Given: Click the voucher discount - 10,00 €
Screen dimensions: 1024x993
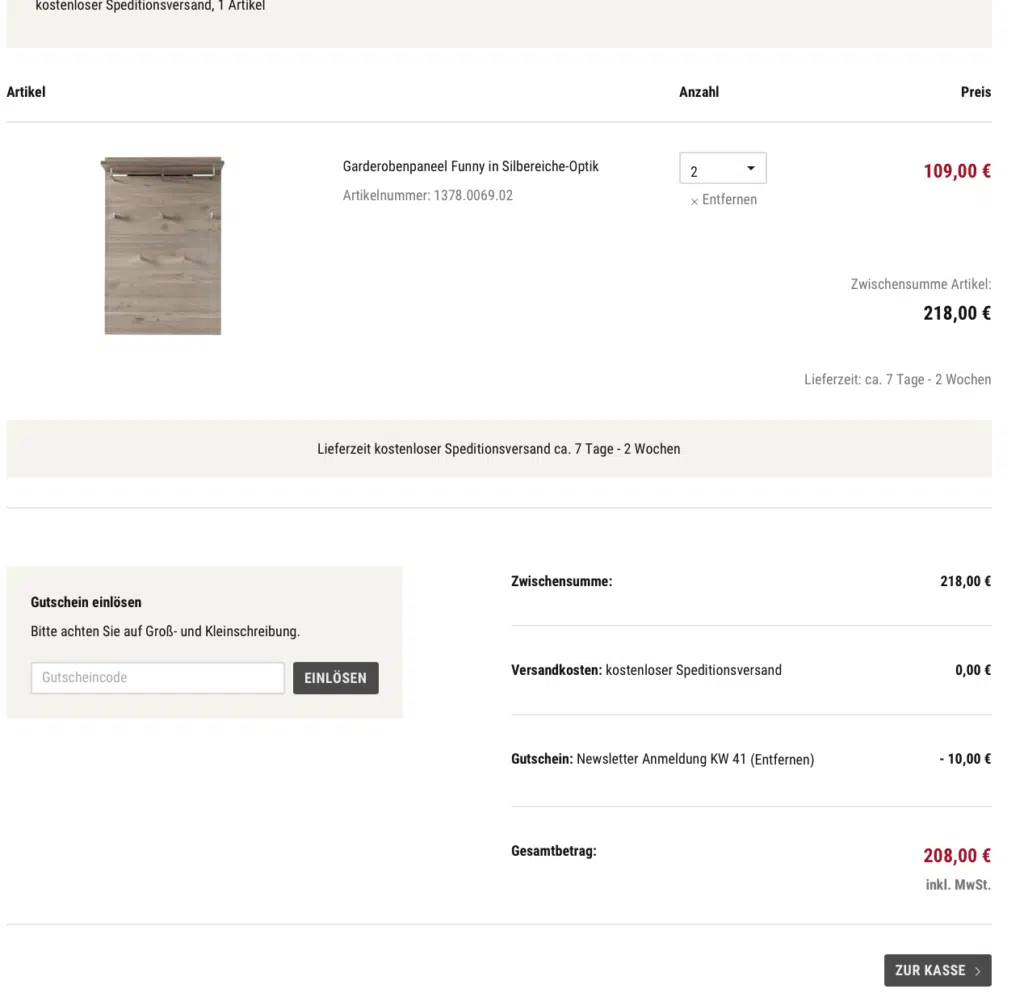Looking at the screenshot, I should click(x=965, y=759).
